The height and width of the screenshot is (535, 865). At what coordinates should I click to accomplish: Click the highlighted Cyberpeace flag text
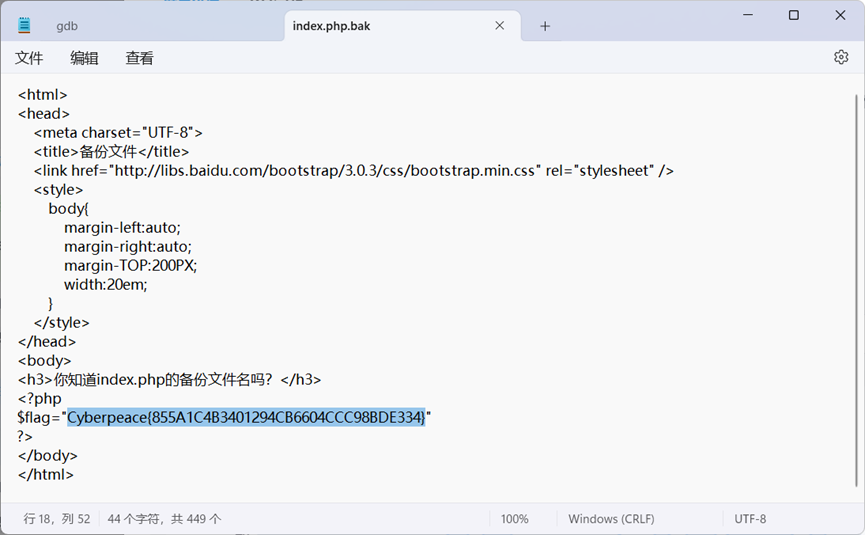tap(246, 417)
